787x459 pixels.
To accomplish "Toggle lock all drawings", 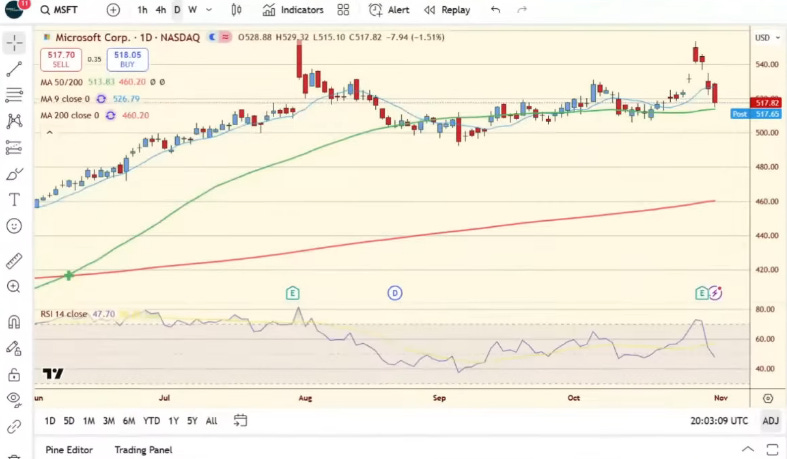I will pyautogui.click(x=14, y=374).
